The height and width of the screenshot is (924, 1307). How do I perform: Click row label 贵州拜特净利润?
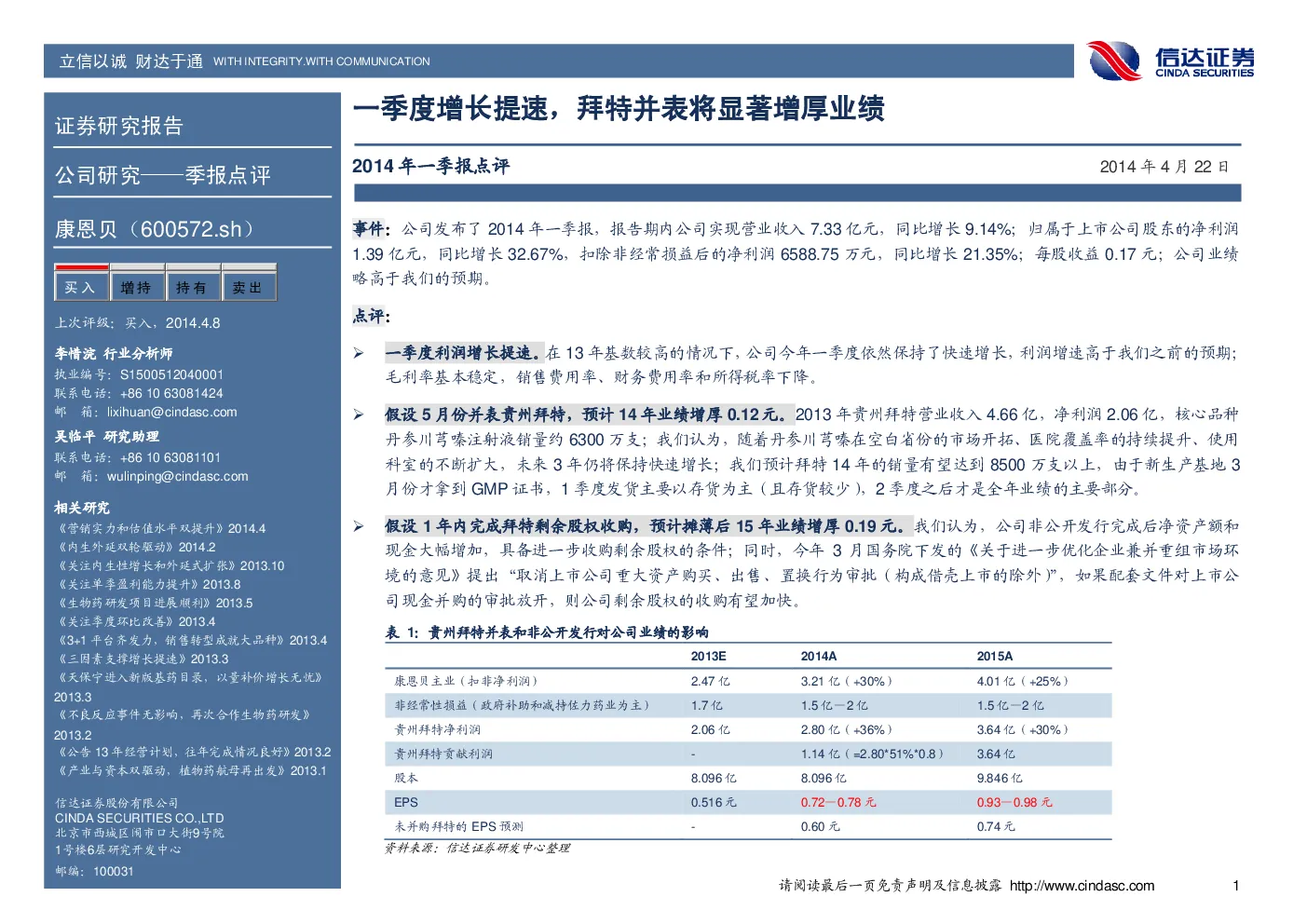point(438,729)
